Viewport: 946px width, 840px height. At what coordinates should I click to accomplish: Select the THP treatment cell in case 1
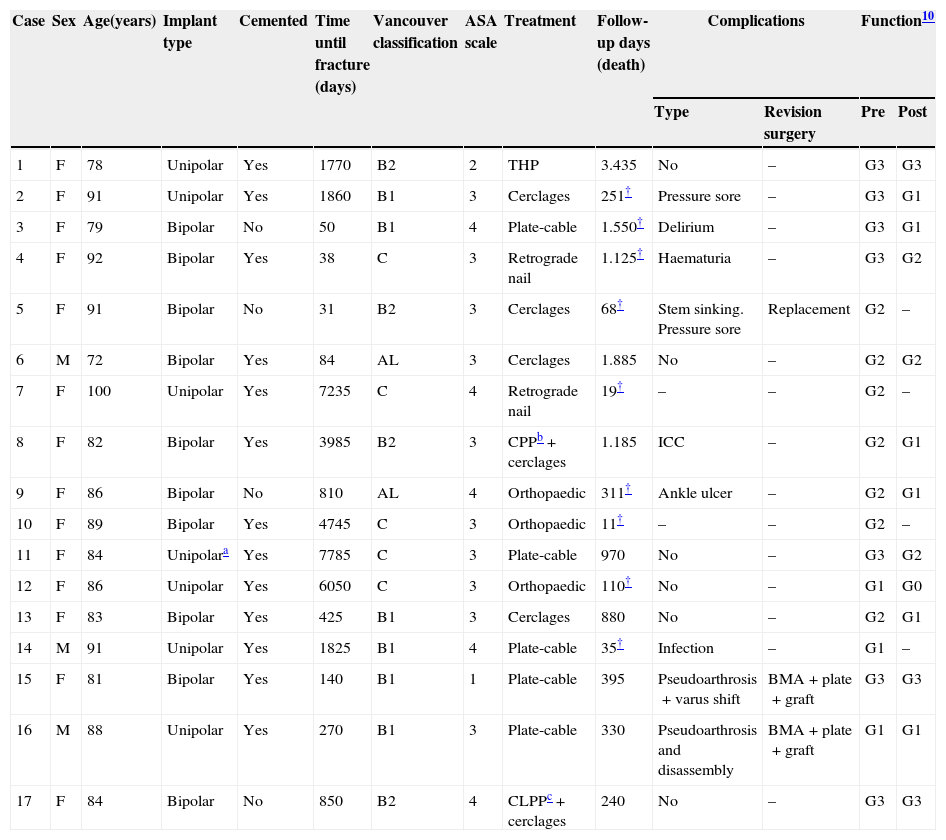pyautogui.click(x=523, y=166)
